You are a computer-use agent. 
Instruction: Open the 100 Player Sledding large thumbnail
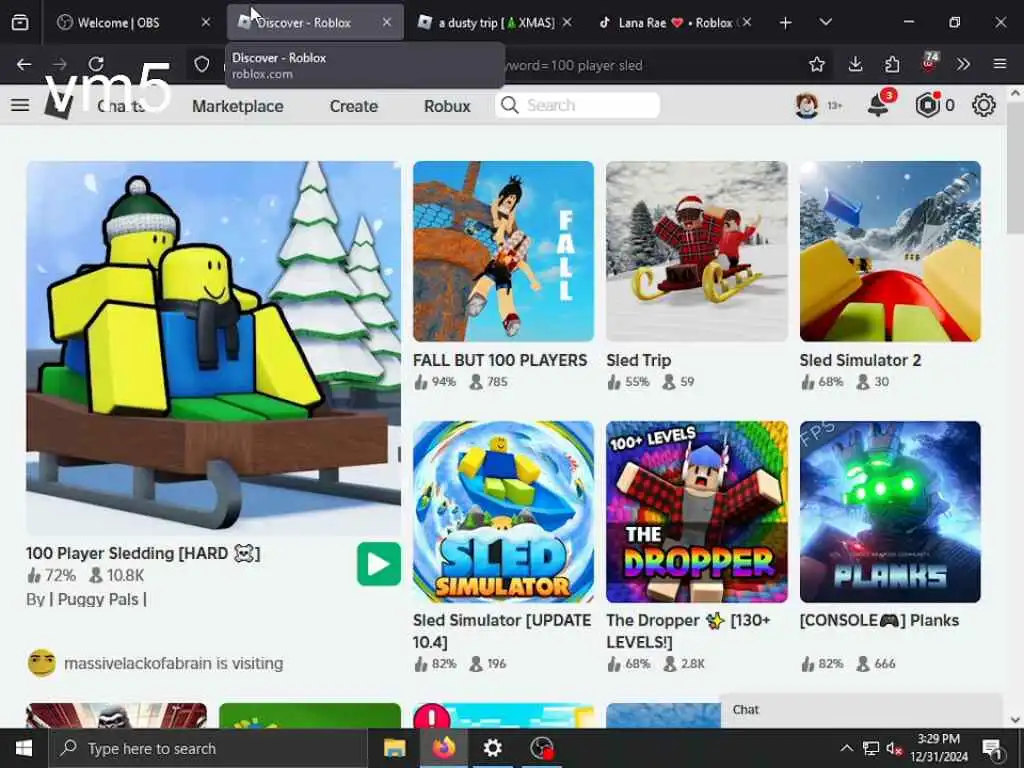coord(214,348)
